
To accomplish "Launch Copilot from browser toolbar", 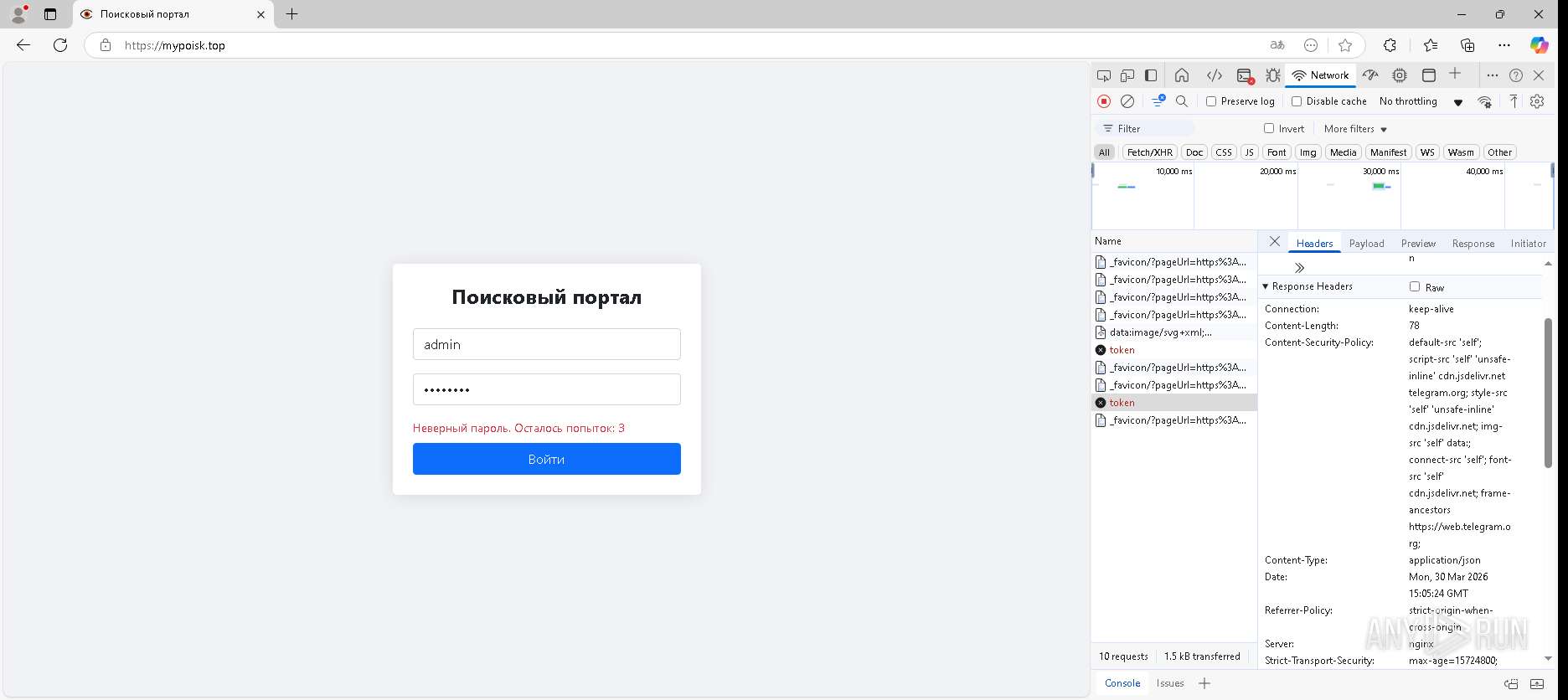I will point(1540,45).
